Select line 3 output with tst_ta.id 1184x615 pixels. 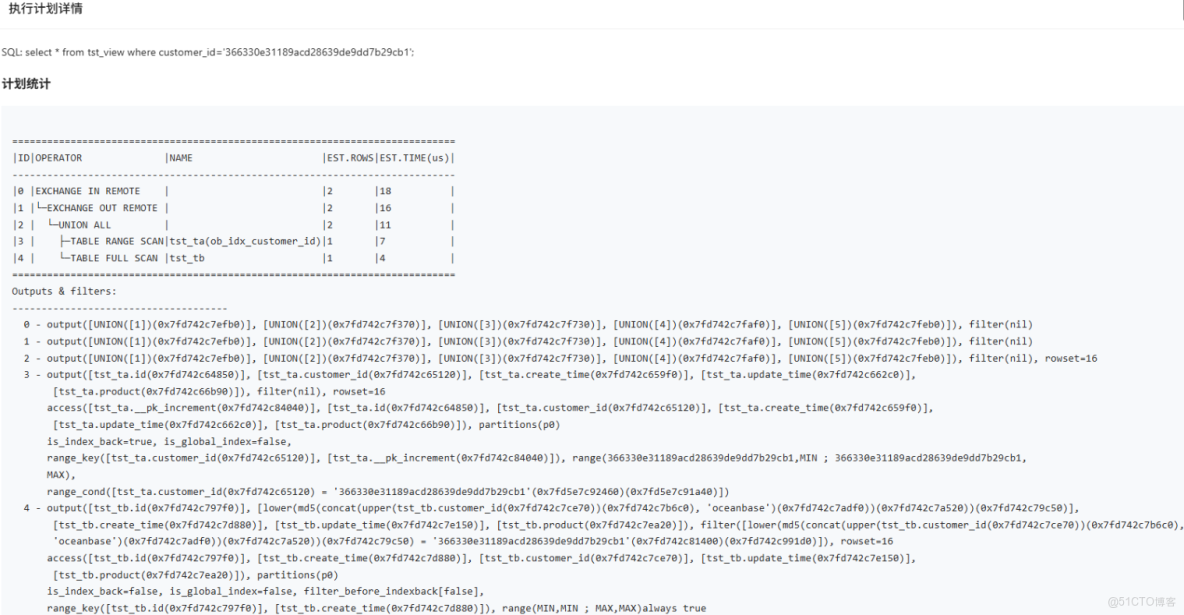[470, 375]
